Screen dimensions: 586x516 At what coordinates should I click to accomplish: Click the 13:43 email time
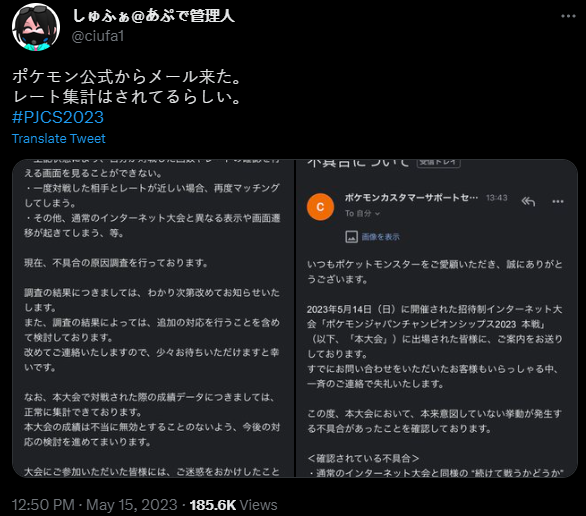tap(497, 198)
